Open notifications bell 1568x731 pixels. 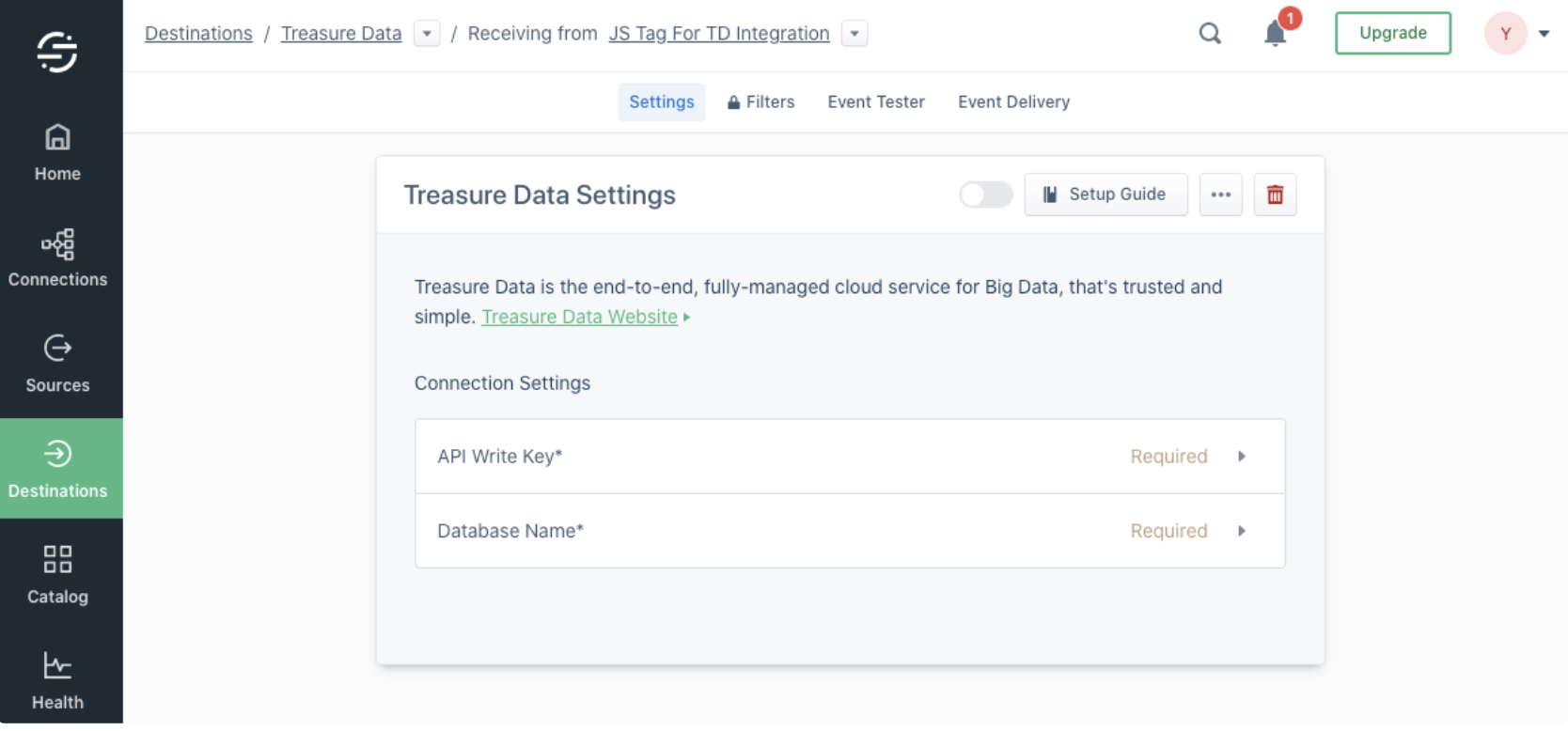click(1275, 34)
